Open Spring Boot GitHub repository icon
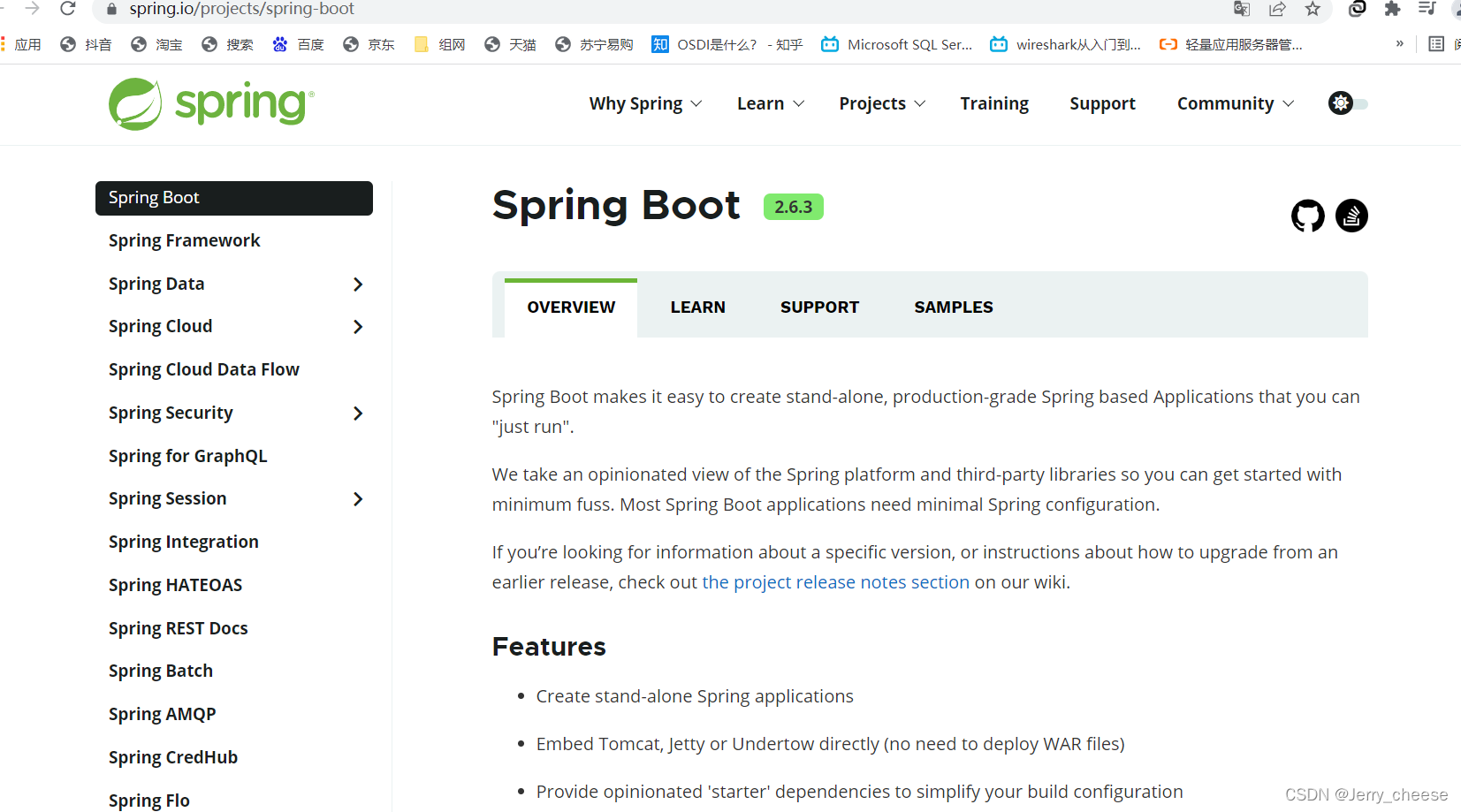This screenshot has width=1461, height=812. [1307, 216]
